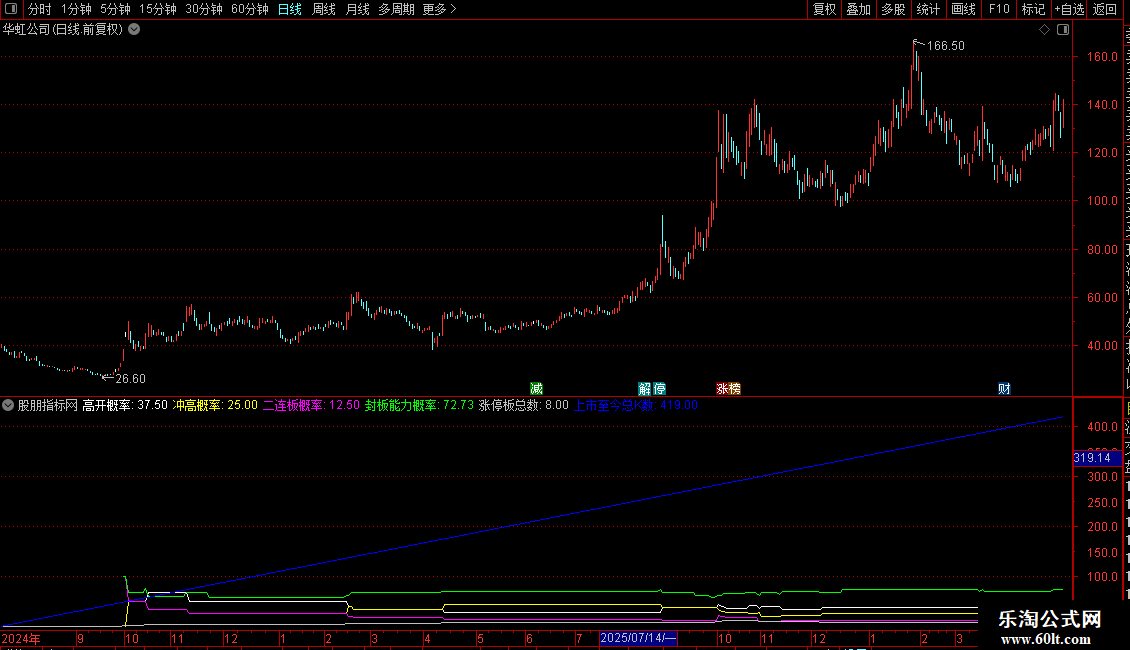Click the 统计 statistics button

coord(928,9)
